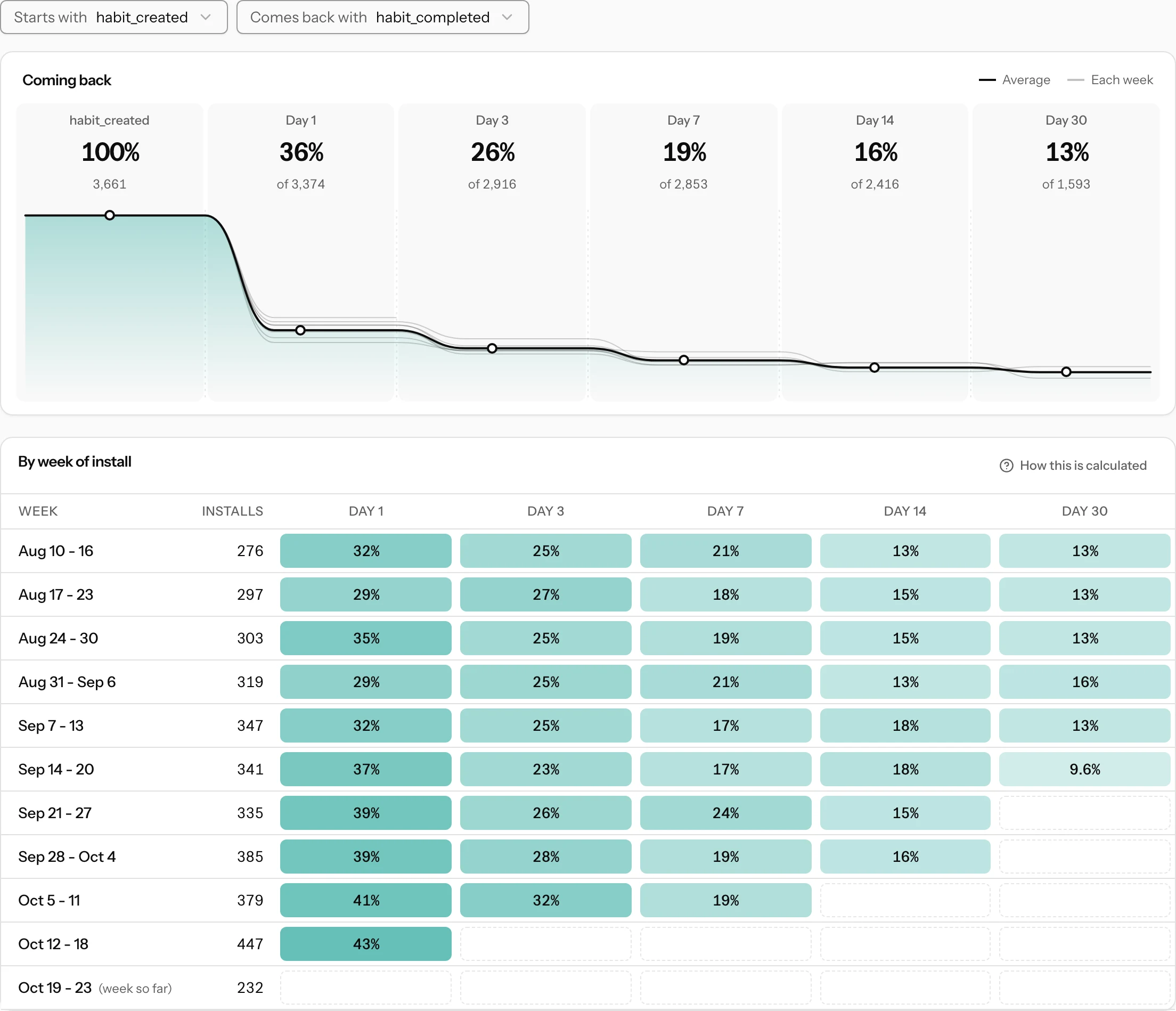Click the DAY 14 column header

click(905, 511)
